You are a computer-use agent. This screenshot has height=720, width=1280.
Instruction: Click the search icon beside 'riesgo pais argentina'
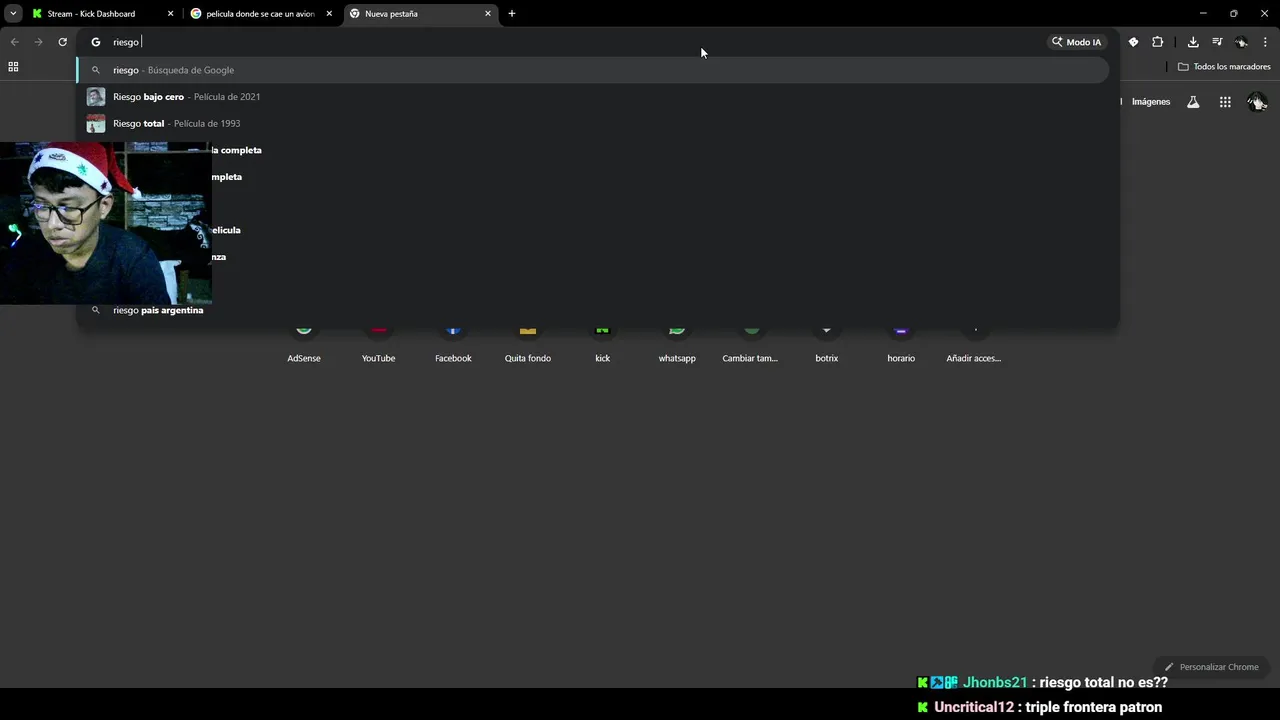pos(96,310)
